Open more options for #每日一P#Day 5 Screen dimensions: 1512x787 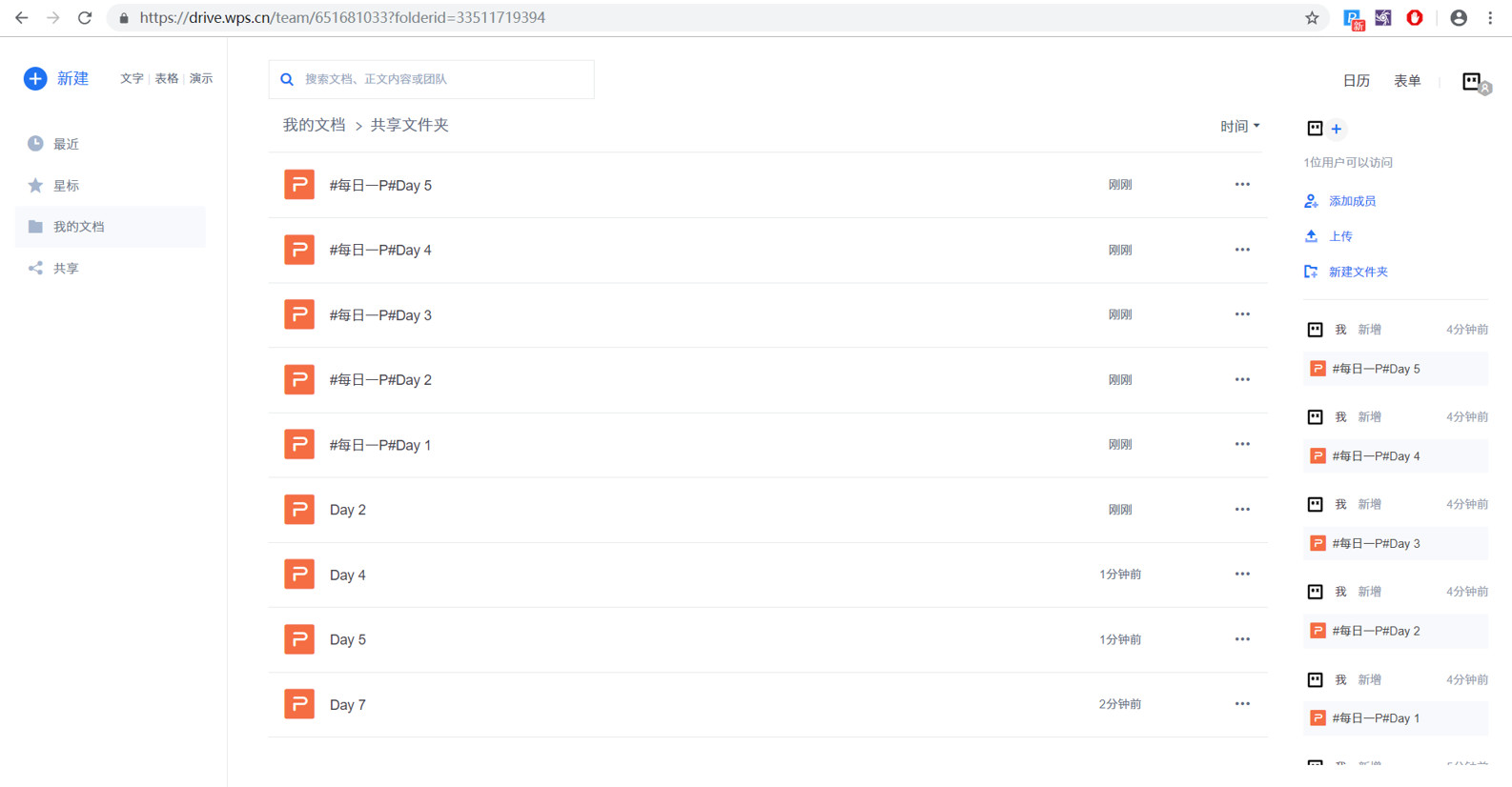(x=1242, y=185)
